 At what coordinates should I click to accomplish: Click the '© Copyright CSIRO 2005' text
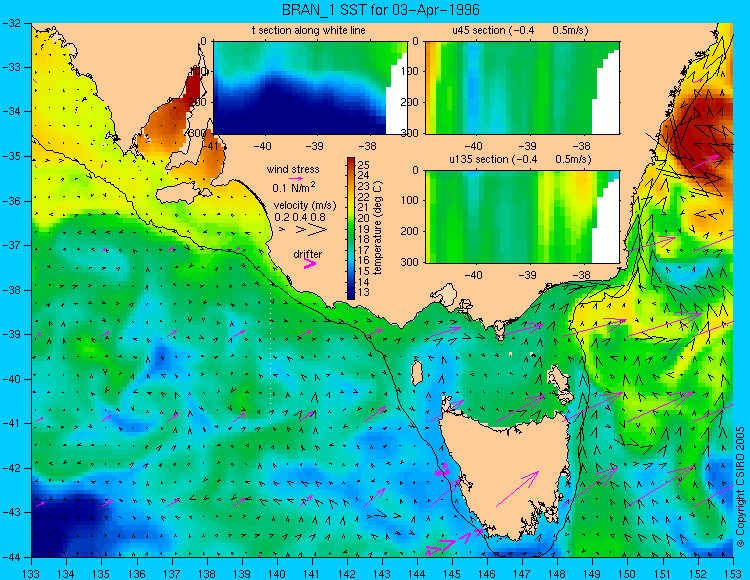740,487
